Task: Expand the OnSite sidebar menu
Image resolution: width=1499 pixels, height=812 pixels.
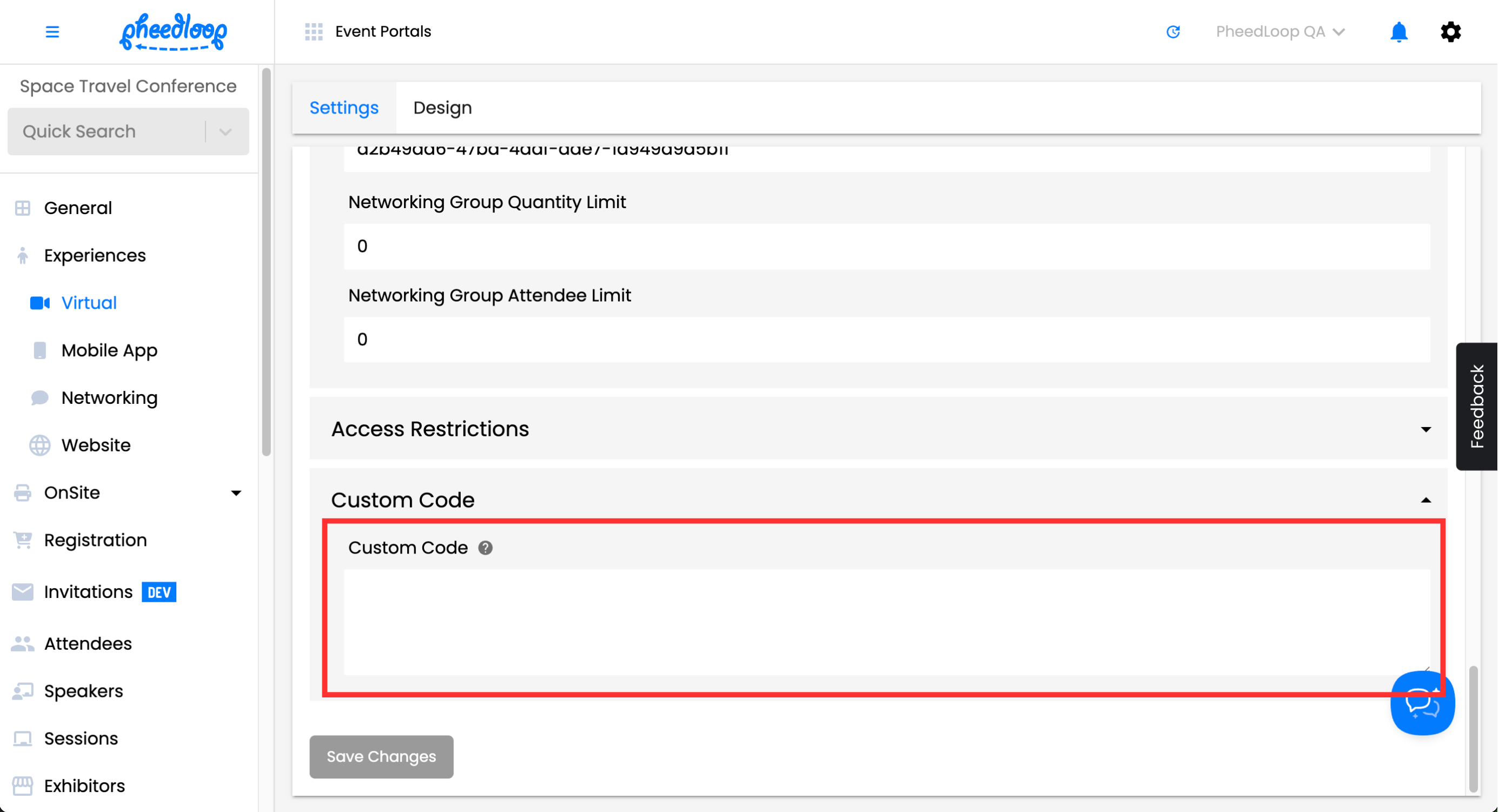Action: click(x=235, y=492)
